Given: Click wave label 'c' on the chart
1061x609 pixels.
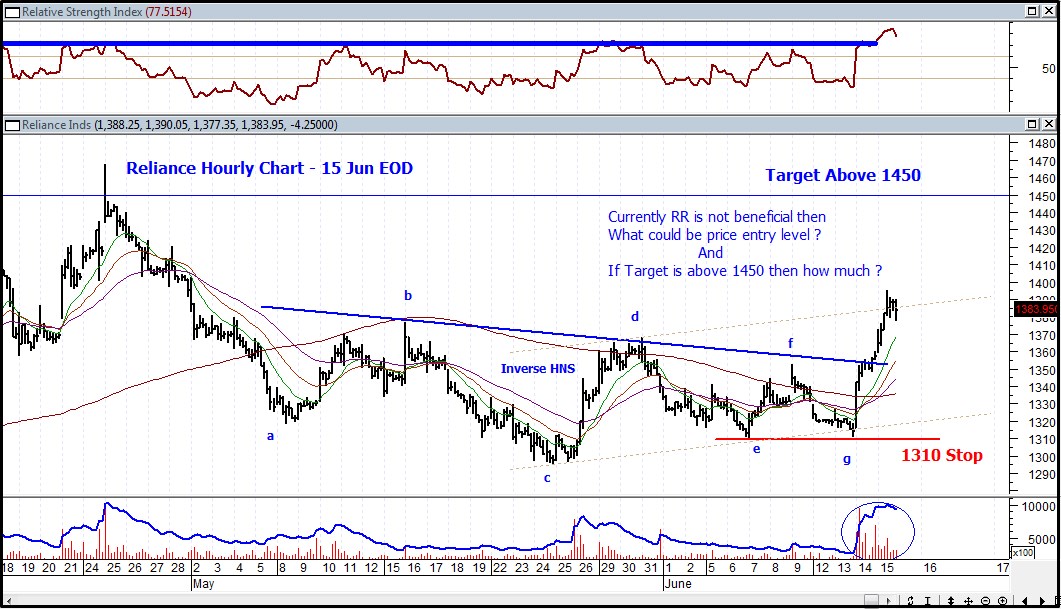Looking at the screenshot, I should (x=547, y=478).
